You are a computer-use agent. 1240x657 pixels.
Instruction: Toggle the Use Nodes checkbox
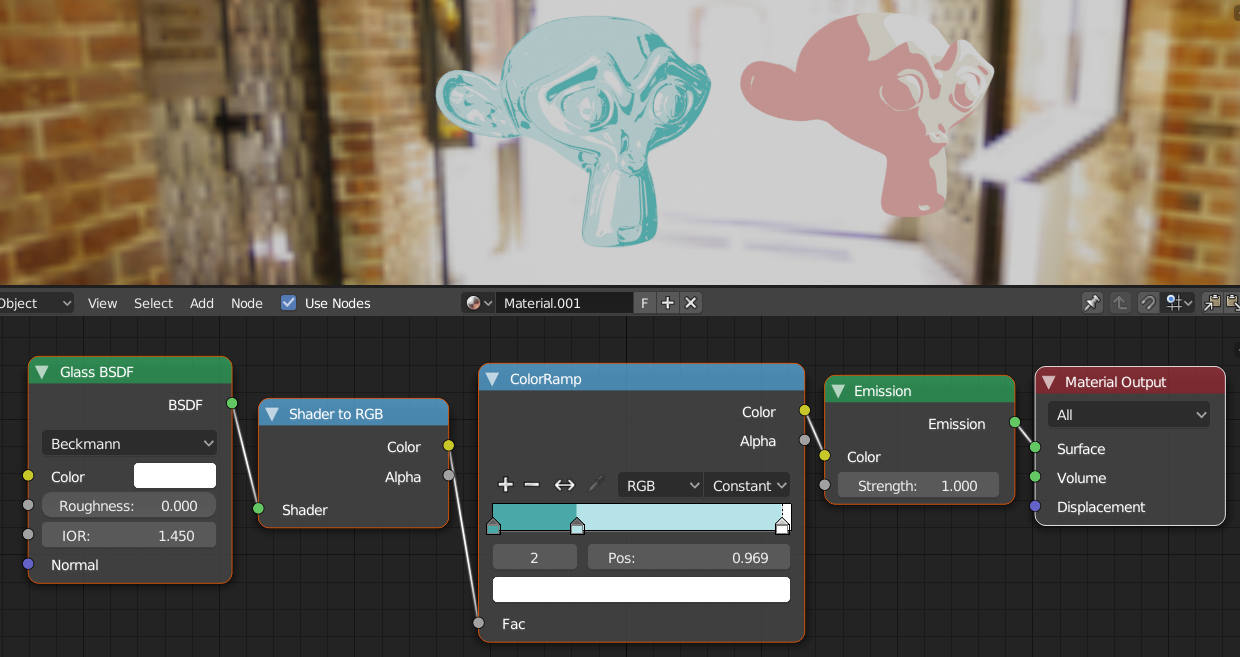click(289, 302)
